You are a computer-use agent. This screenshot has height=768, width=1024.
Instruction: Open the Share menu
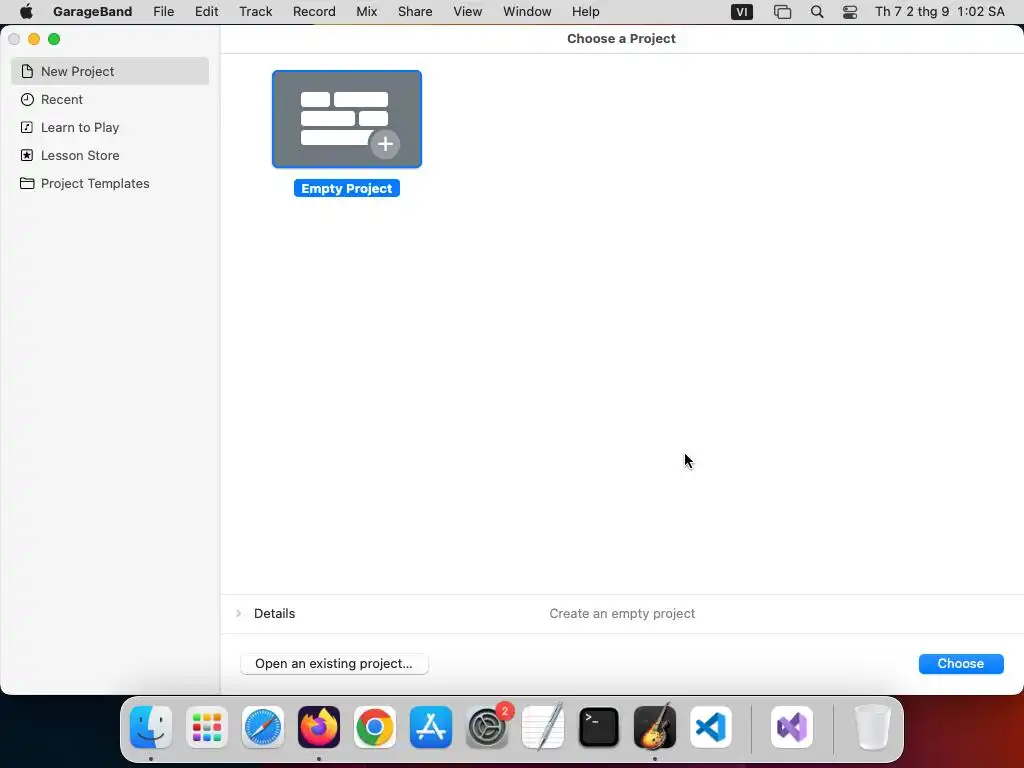[415, 12]
